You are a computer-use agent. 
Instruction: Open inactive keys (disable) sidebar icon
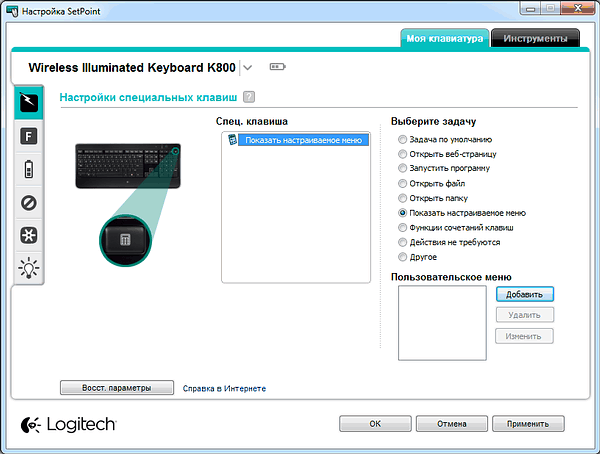[29, 203]
